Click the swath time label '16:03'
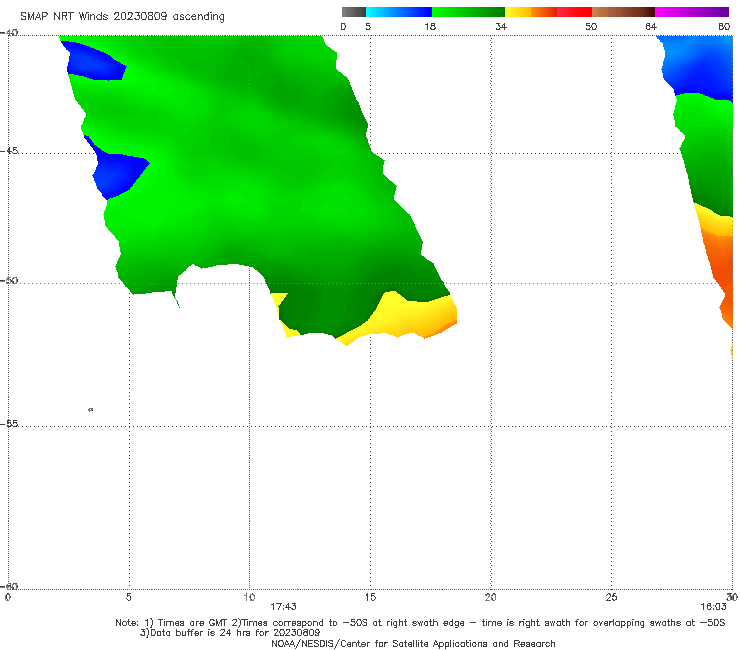Image resolution: width=740 pixels, height=650 pixels. point(713,607)
